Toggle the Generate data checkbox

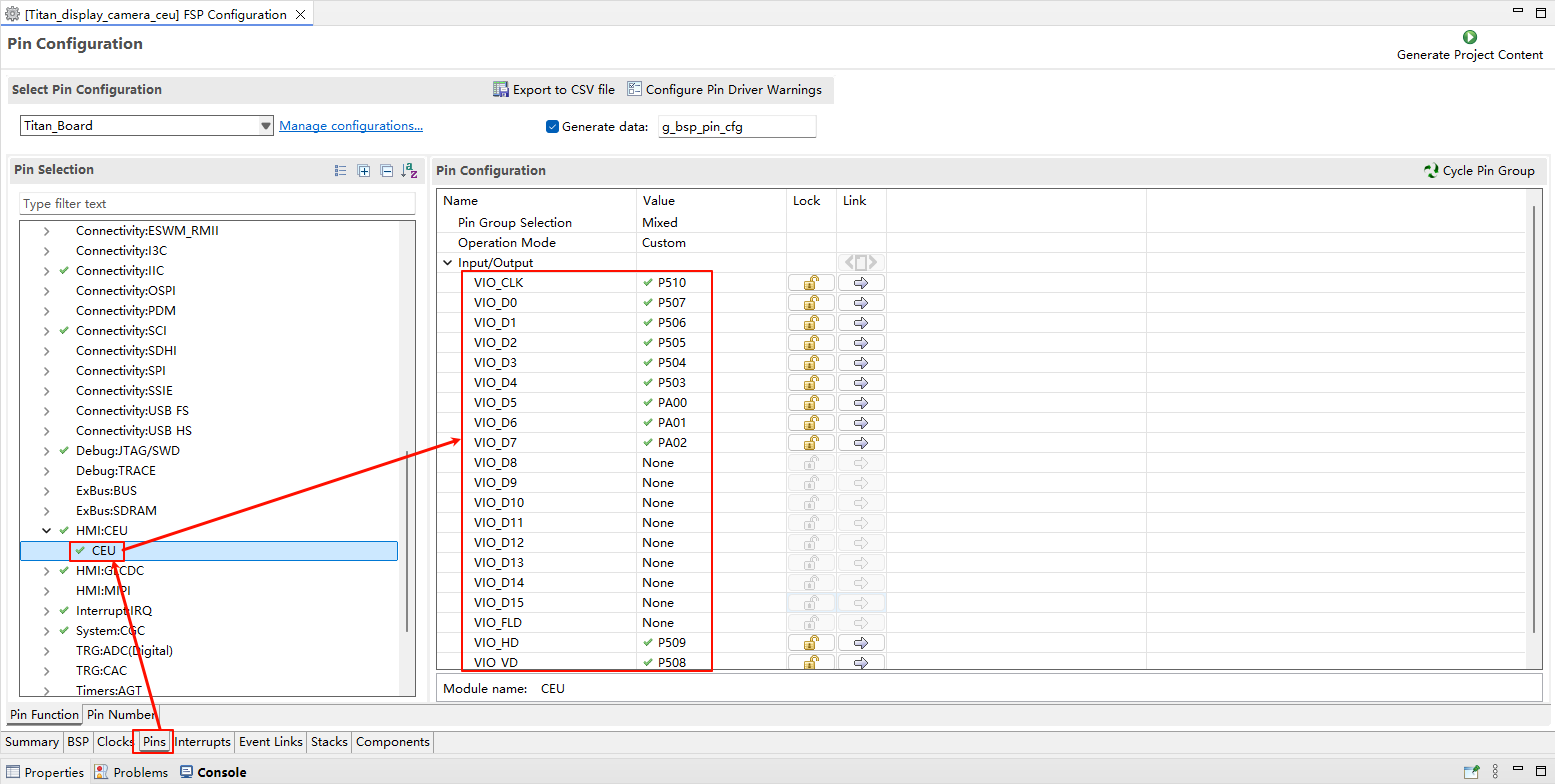tap(552, 127)
